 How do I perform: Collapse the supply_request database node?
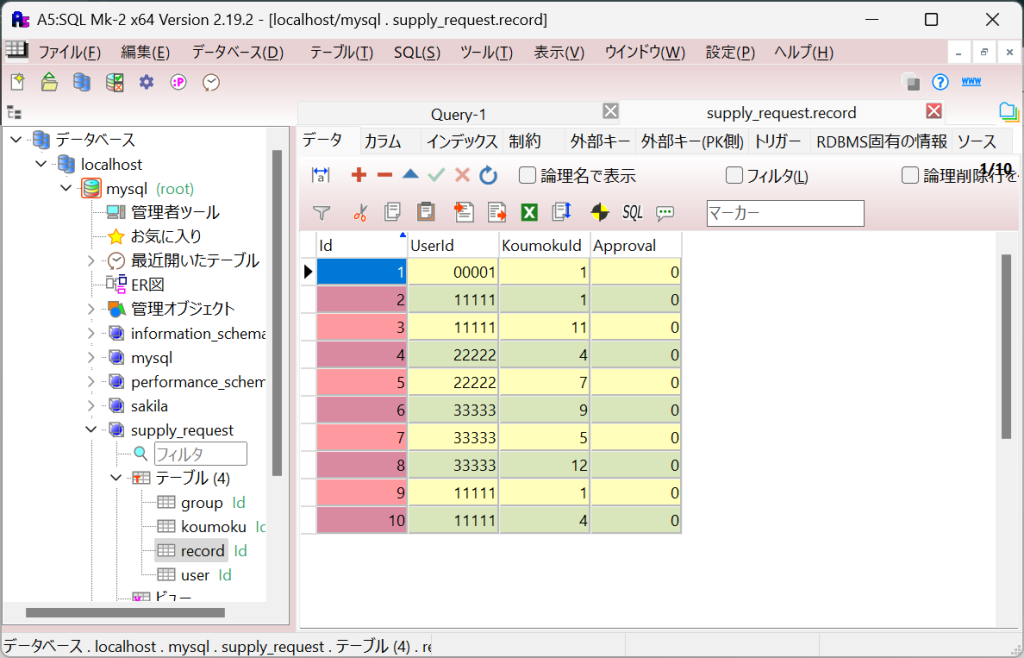91,430
